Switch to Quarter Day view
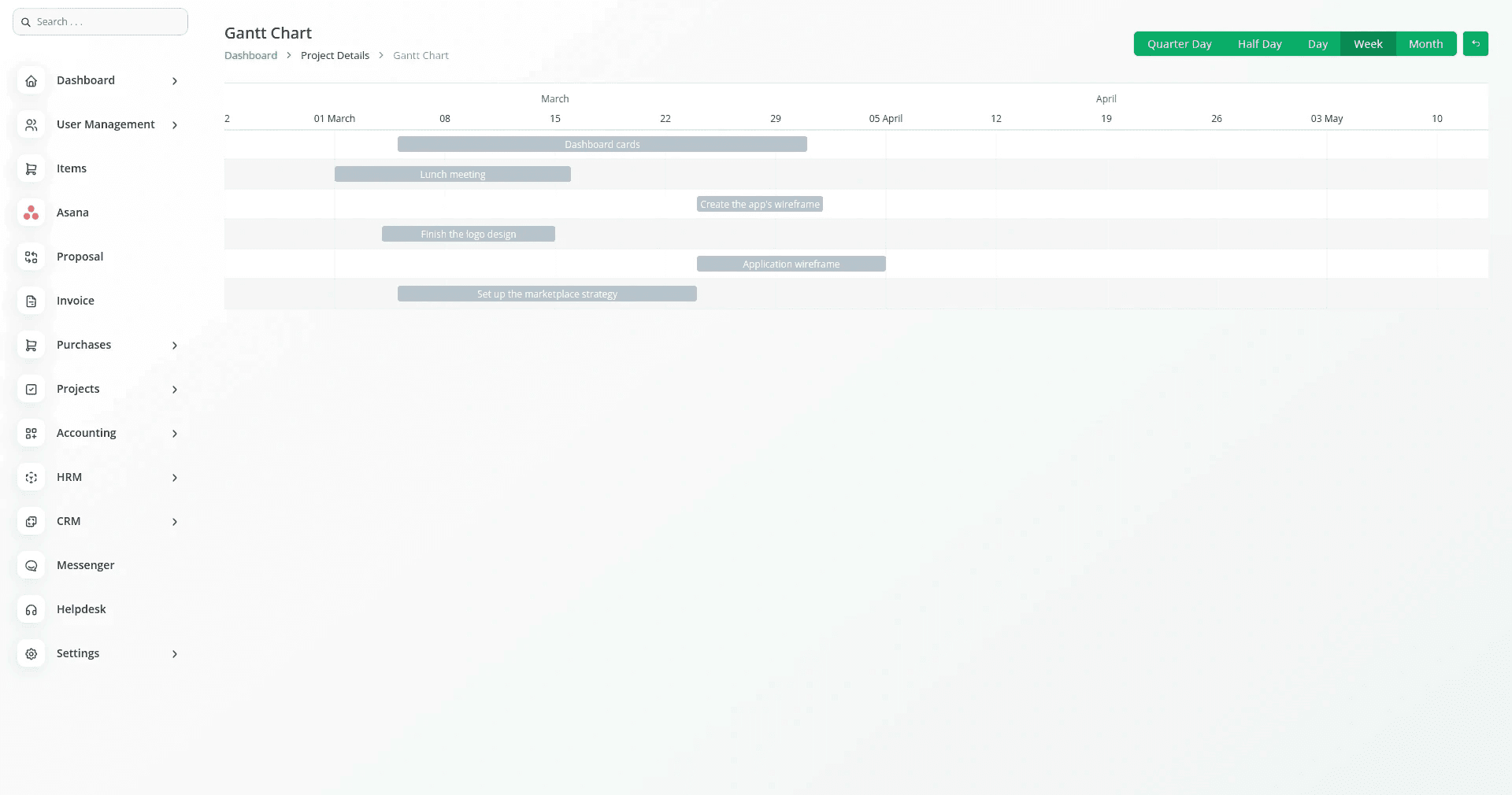Image resolution: width=1512 pixels, height=795 pixels. (1179, 44)
